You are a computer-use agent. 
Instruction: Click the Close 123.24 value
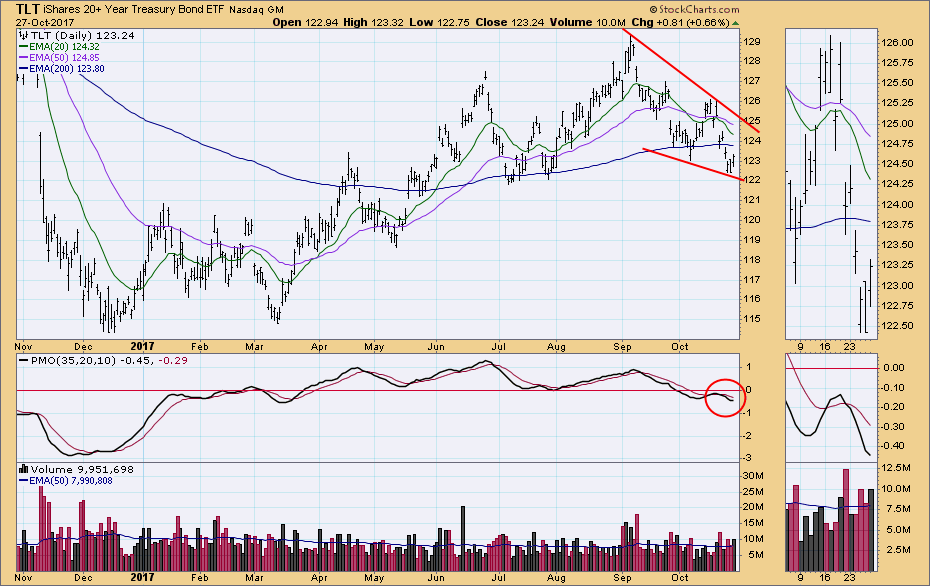509,23
